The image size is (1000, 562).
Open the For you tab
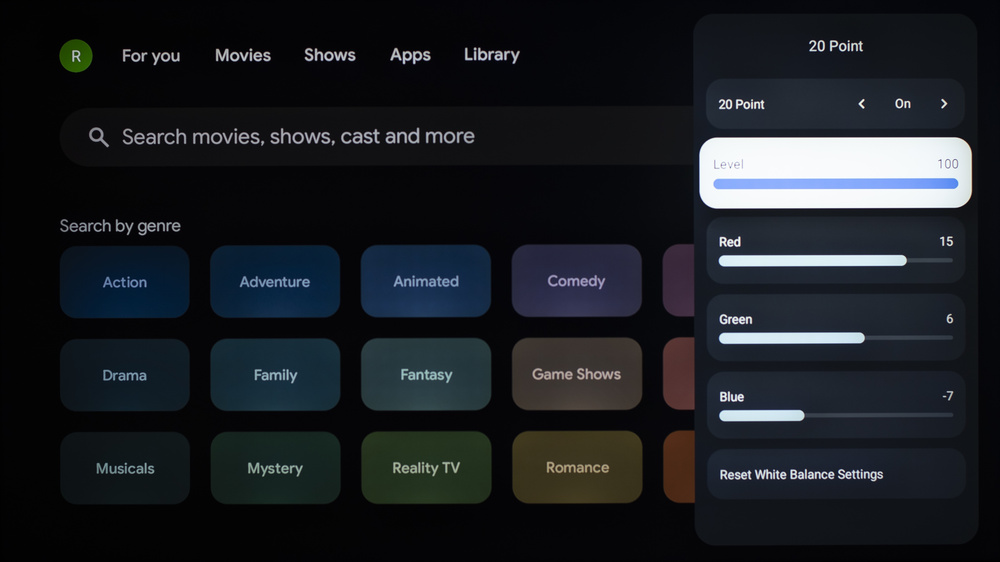coord(151,56)
